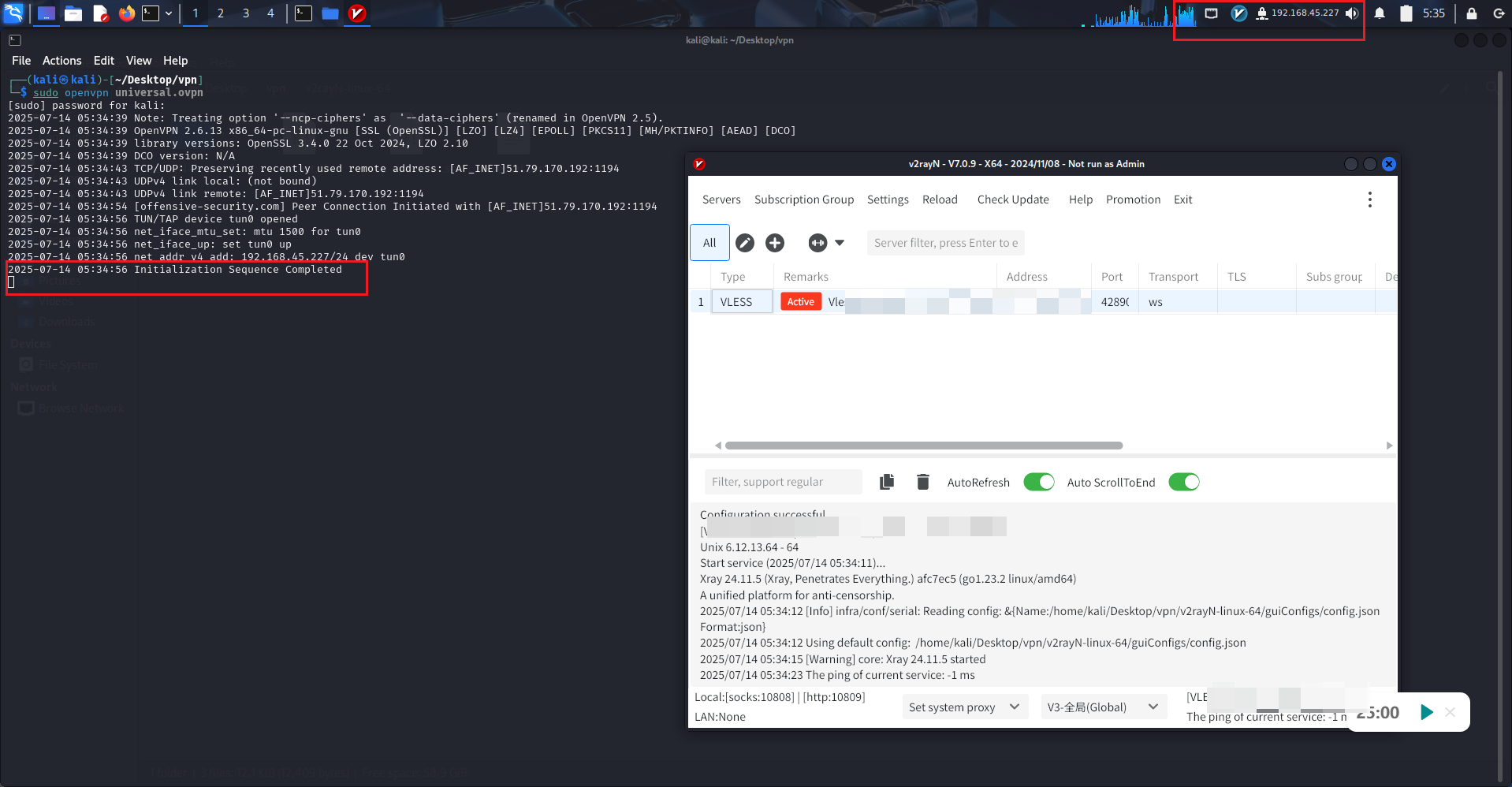Open the notifications bell icon
The height and width of the screenshot is (787, 1512).
[x=1380, y=13]
